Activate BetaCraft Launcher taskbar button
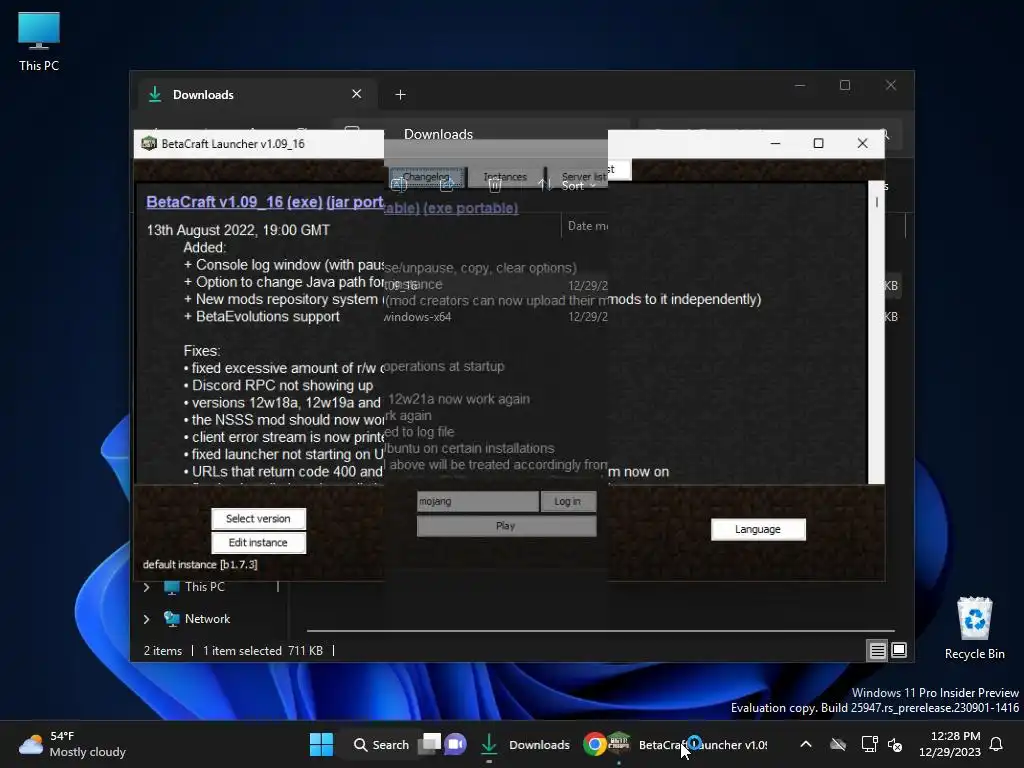The width and height of the screenshot is (1024, 768). (689, 745)
